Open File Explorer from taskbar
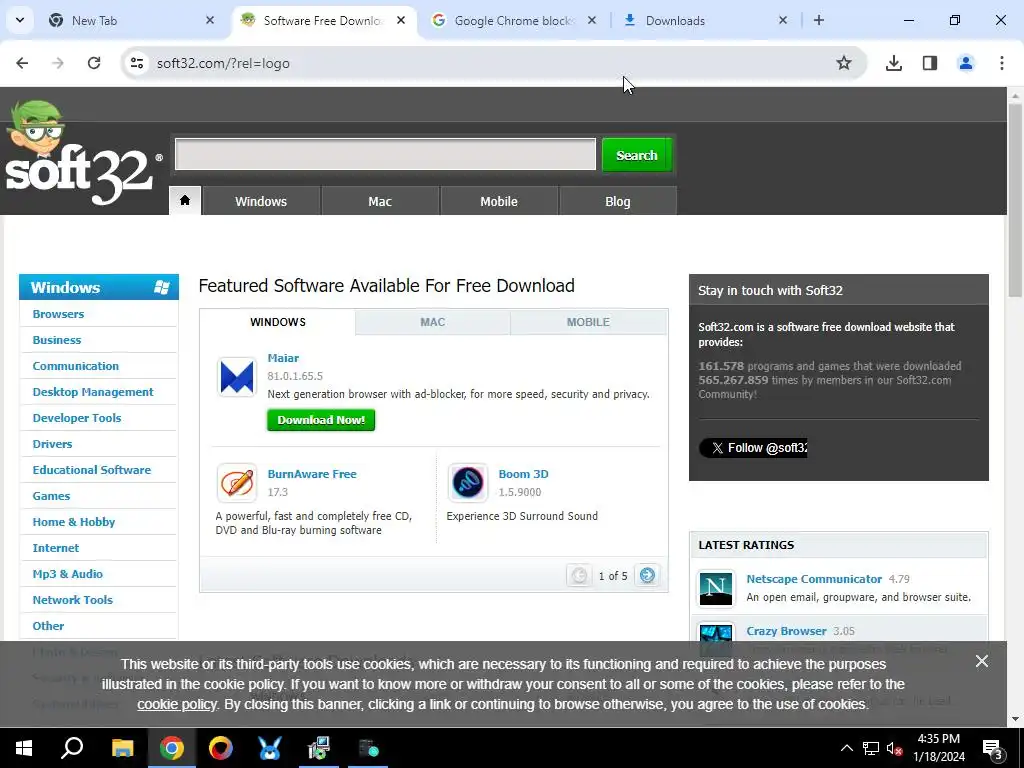The width and height of the screenshot is (1024, 768). tap(122, 748)
